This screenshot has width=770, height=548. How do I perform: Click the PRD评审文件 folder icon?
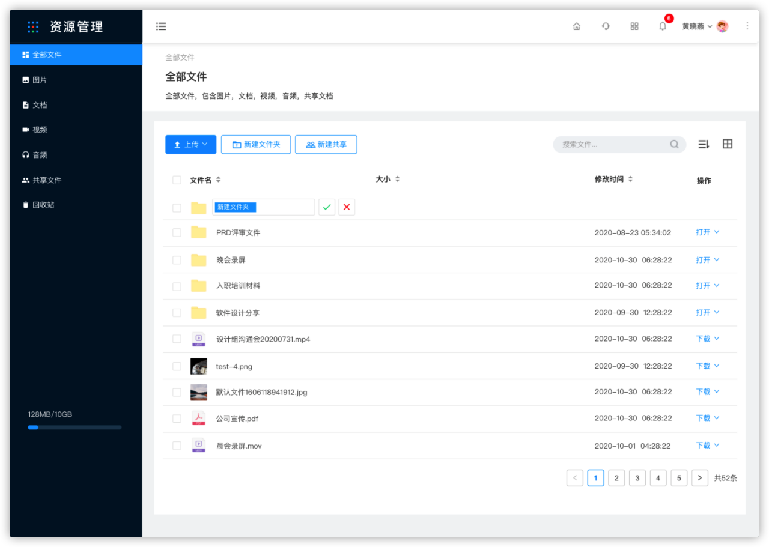coord(198,232)
